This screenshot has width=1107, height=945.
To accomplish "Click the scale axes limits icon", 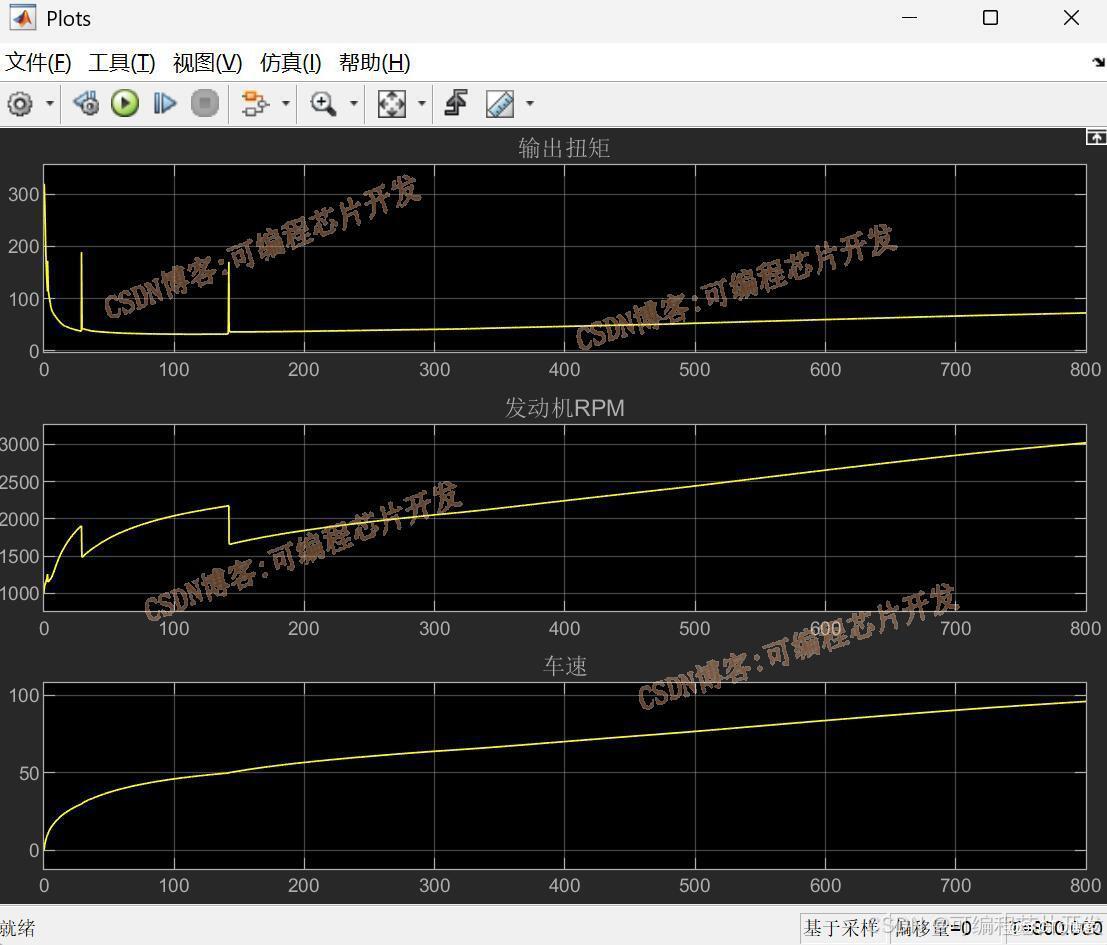I will tap(392, 104).
